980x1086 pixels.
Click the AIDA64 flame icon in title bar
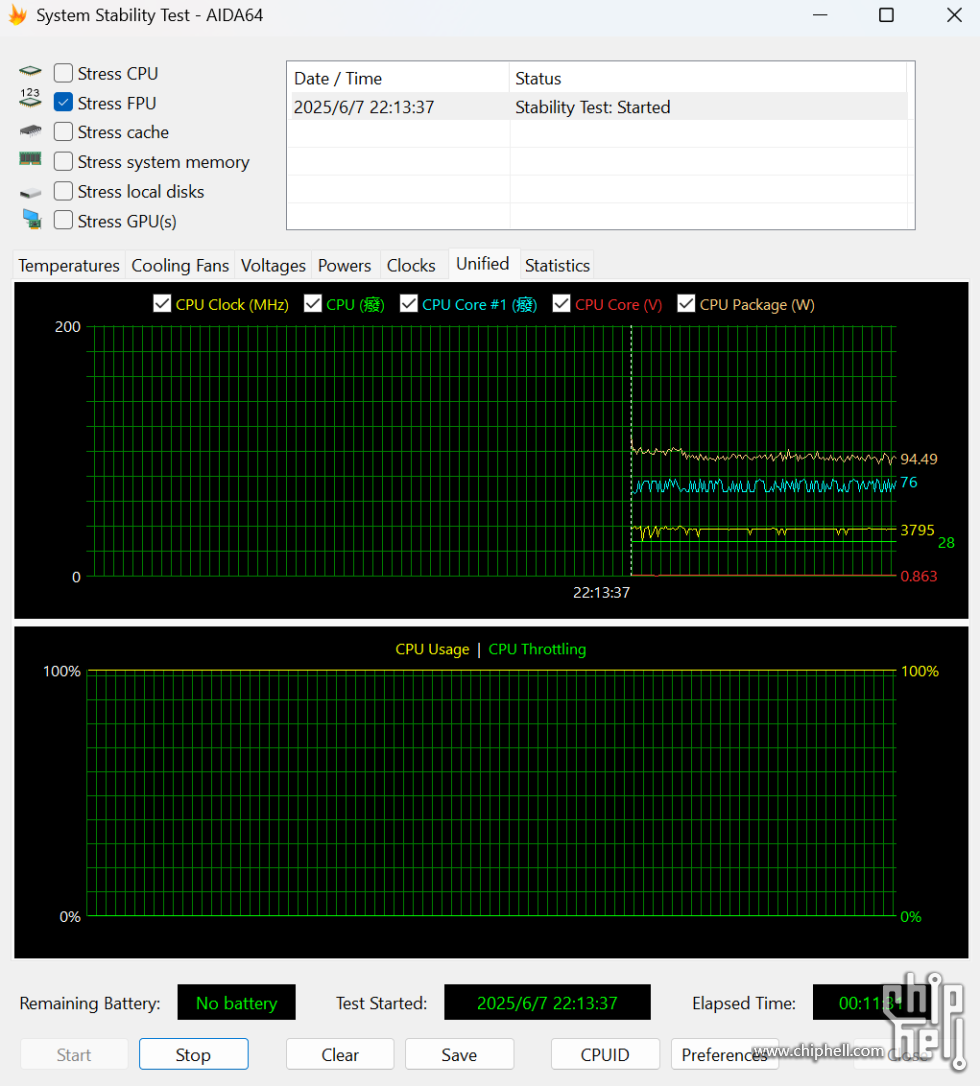(x=17, y=15)
